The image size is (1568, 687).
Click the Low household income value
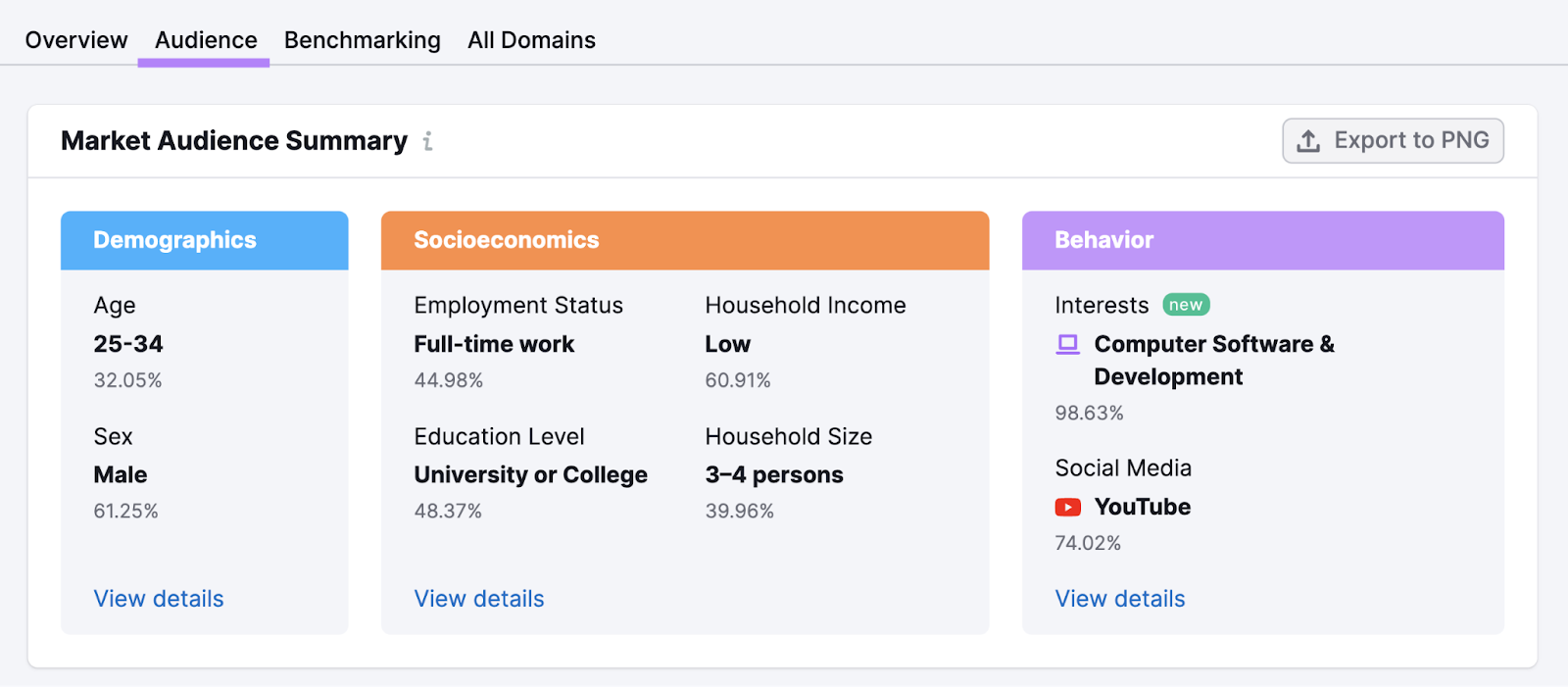pyautogui.click(x=728, y=344)
